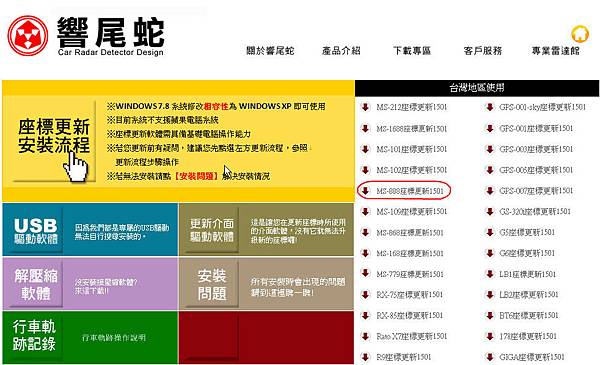Click download arrow beside GPS-003

[x=489, y=149]
